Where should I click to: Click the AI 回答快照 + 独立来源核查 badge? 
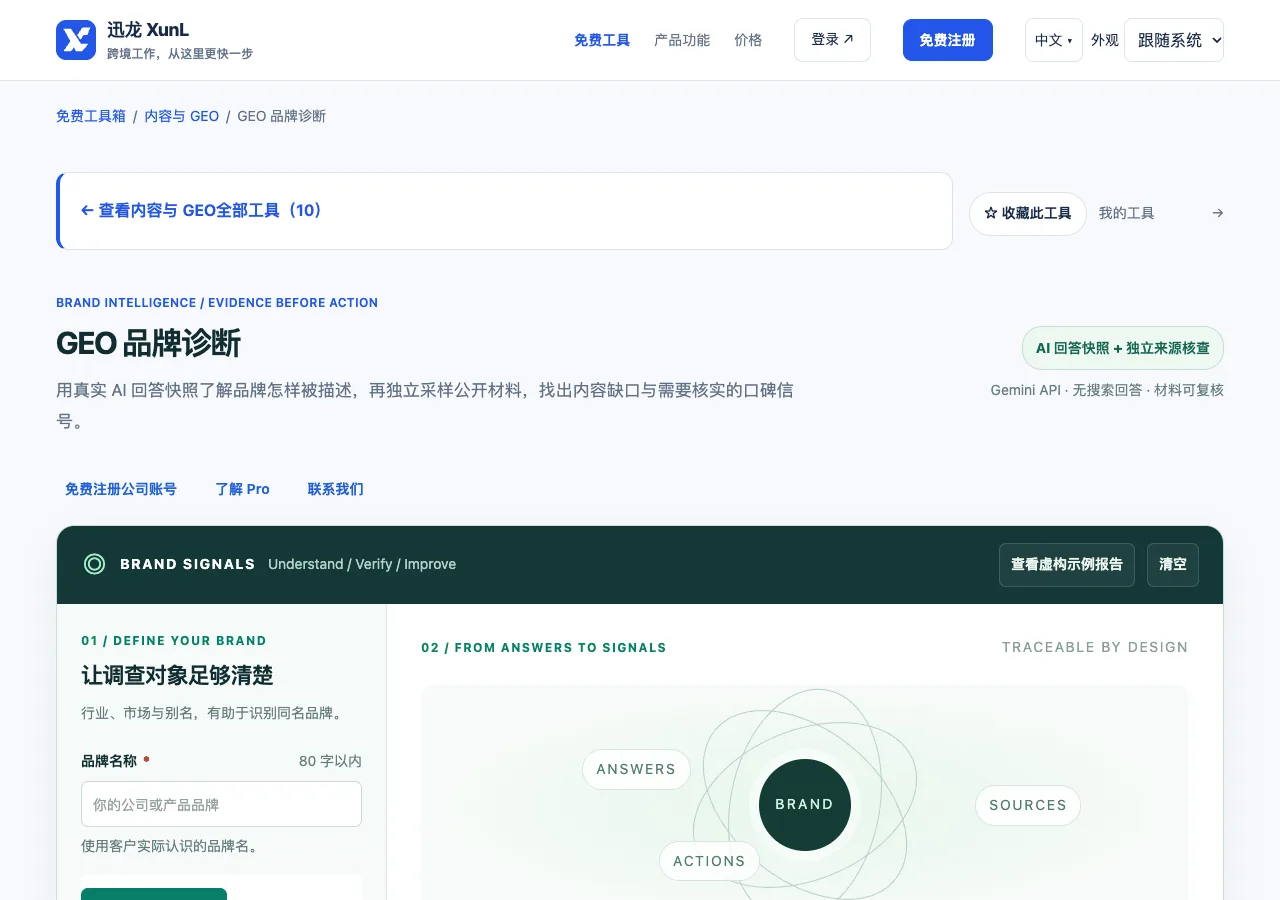(1123, 348)
